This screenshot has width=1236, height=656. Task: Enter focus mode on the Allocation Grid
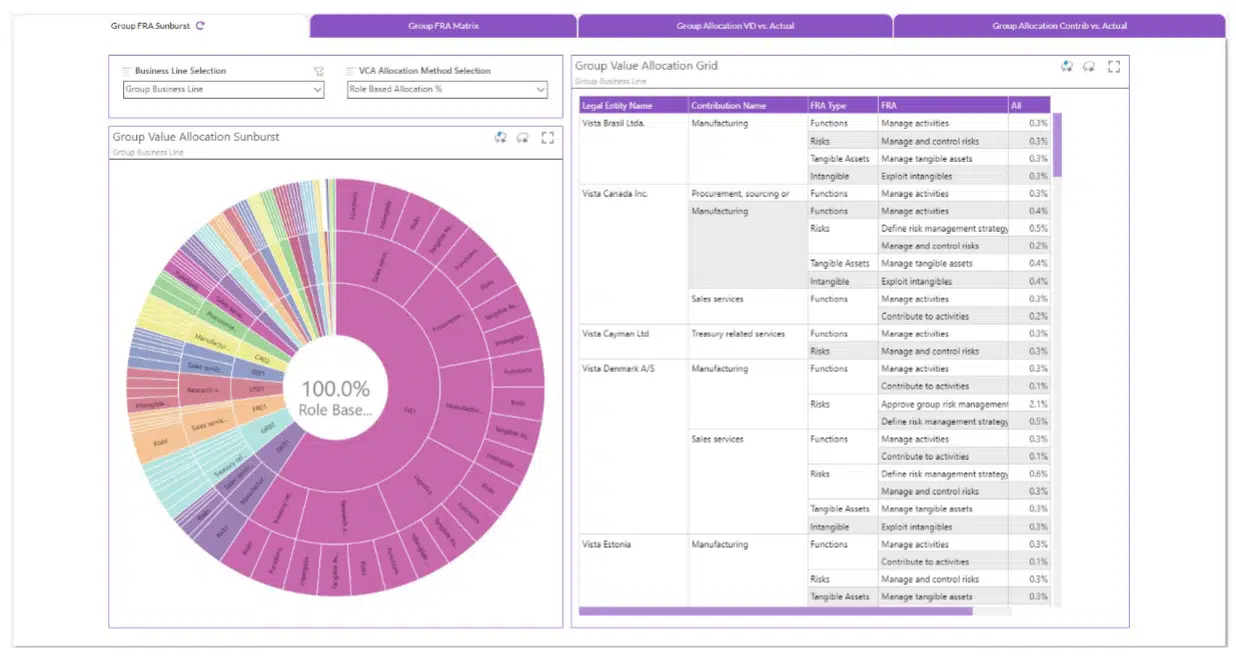pos(1113,66)
